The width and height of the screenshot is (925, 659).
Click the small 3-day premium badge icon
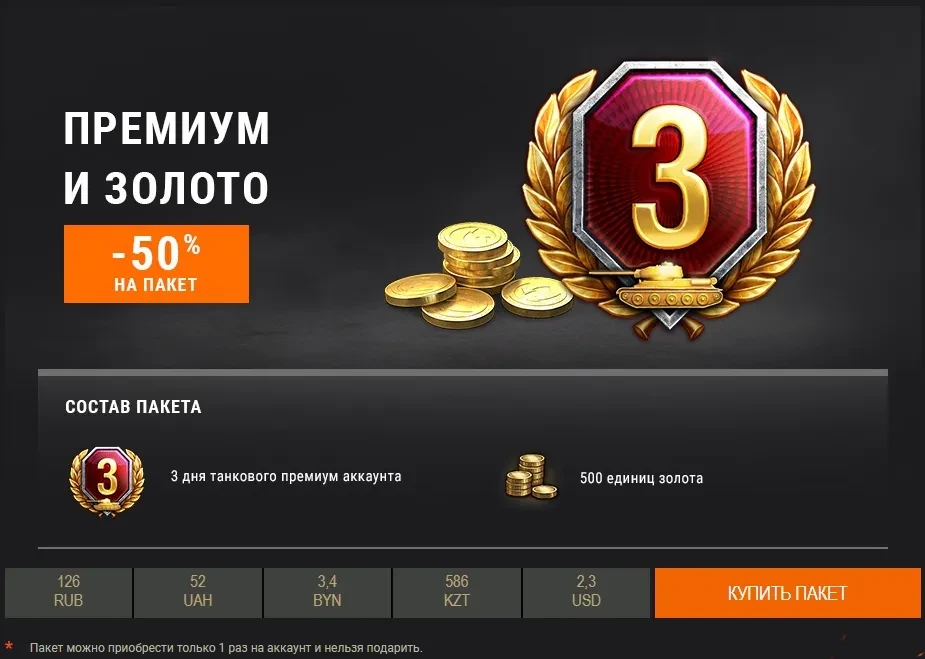[x=107, y=481]
